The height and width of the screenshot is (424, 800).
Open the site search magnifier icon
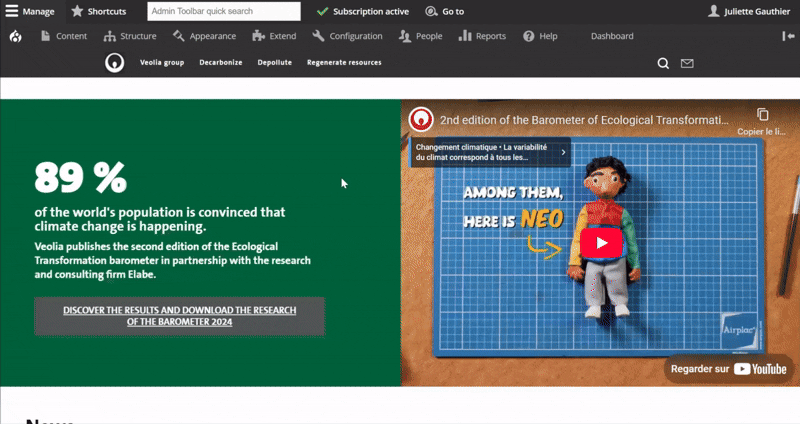(x=663, y=63)
